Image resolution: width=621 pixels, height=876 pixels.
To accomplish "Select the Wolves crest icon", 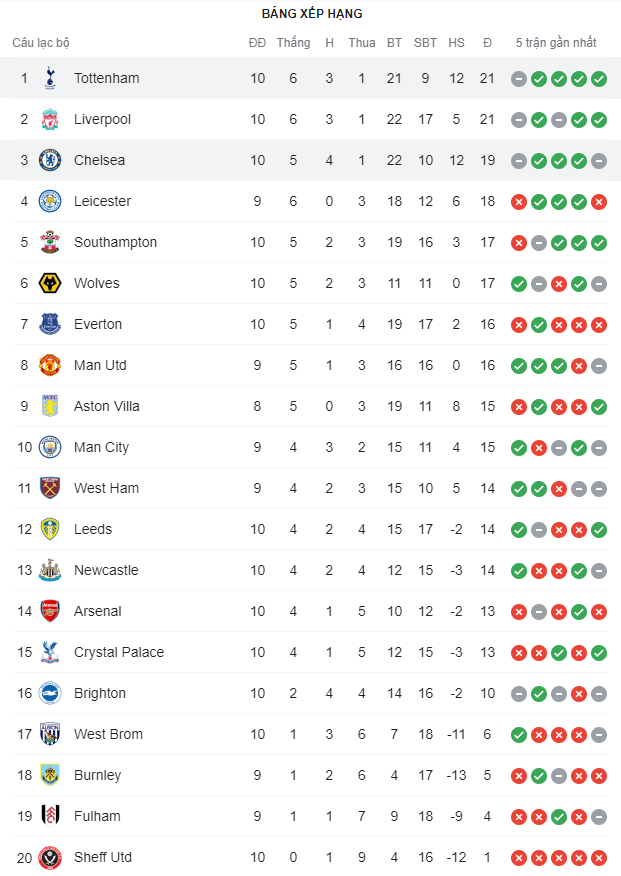I will click(x=50, y=283).
